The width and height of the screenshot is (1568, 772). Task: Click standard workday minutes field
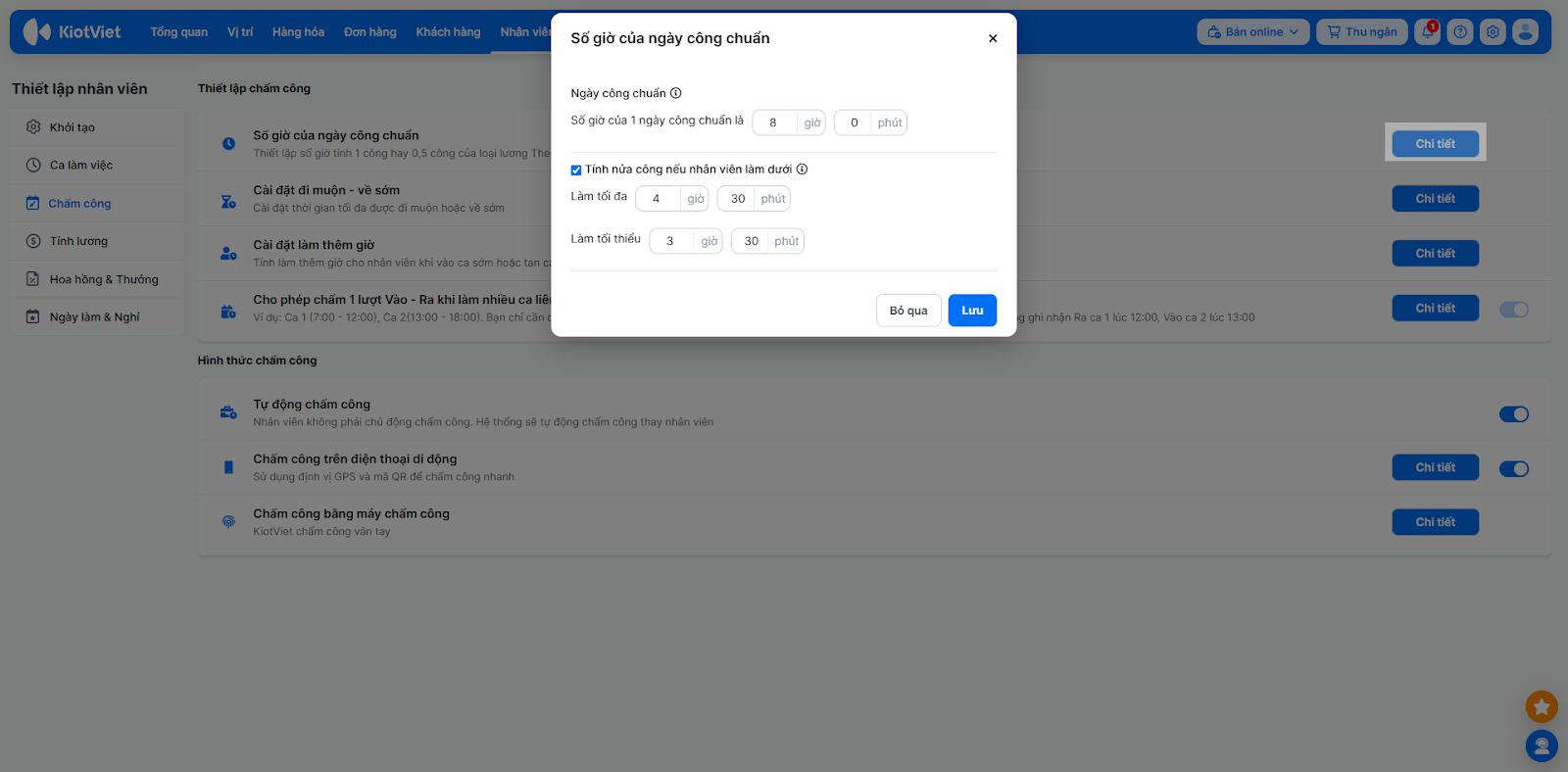click(855, 122)
